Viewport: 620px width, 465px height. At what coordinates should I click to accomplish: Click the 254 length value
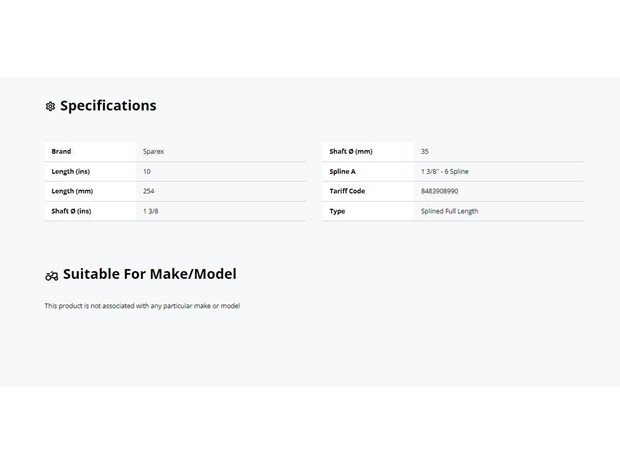[149, 191]
